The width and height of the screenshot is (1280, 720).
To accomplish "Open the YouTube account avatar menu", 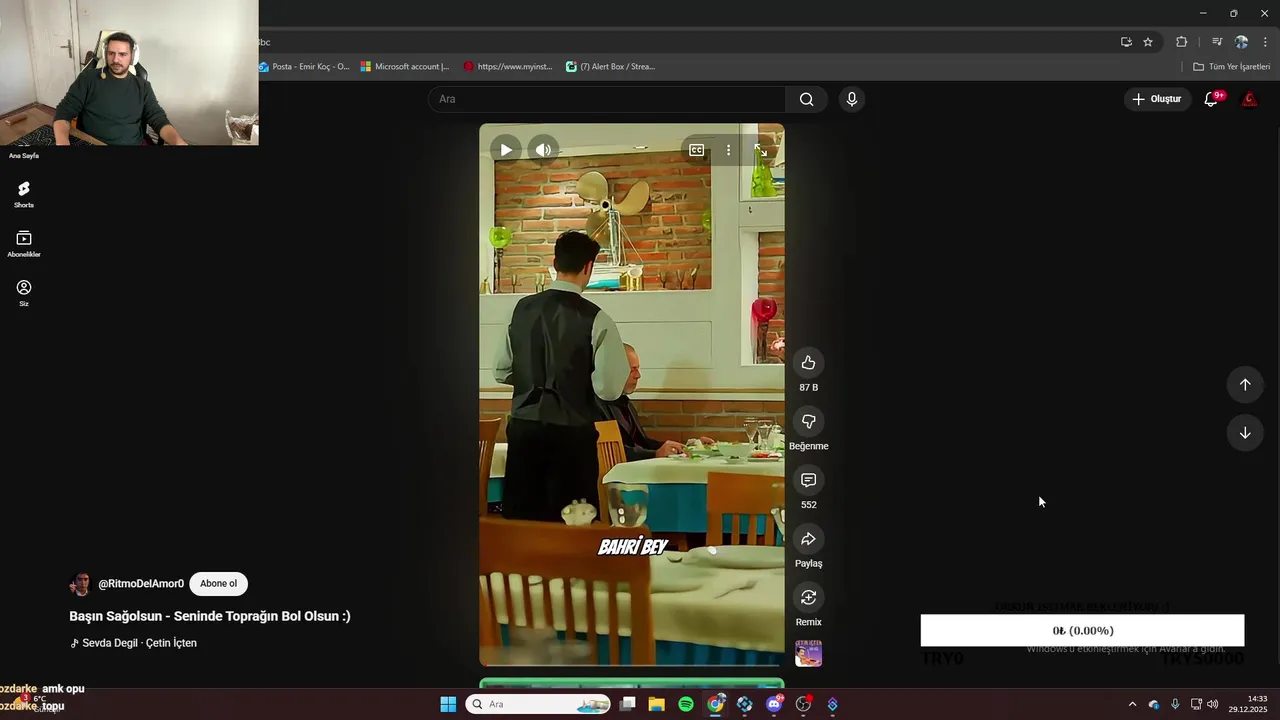I will point(1250,99).
